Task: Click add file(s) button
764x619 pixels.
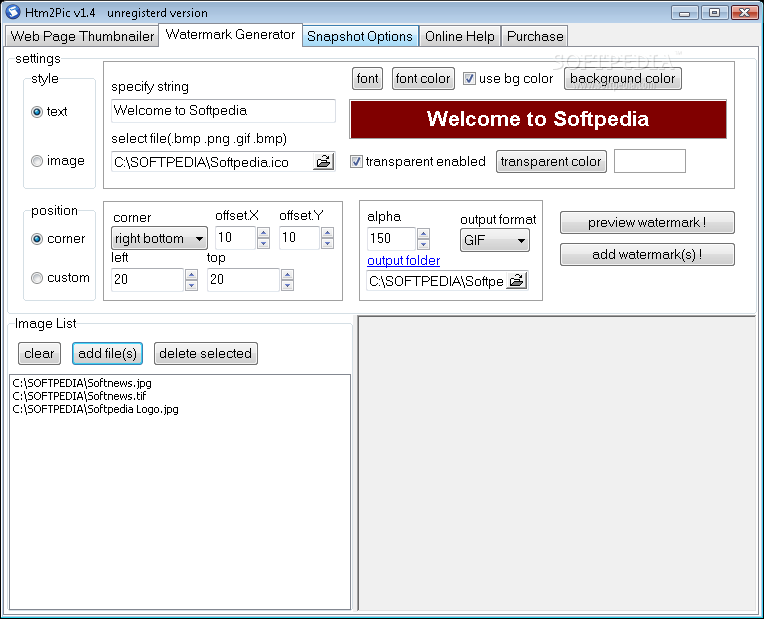Action: point(107,353)
